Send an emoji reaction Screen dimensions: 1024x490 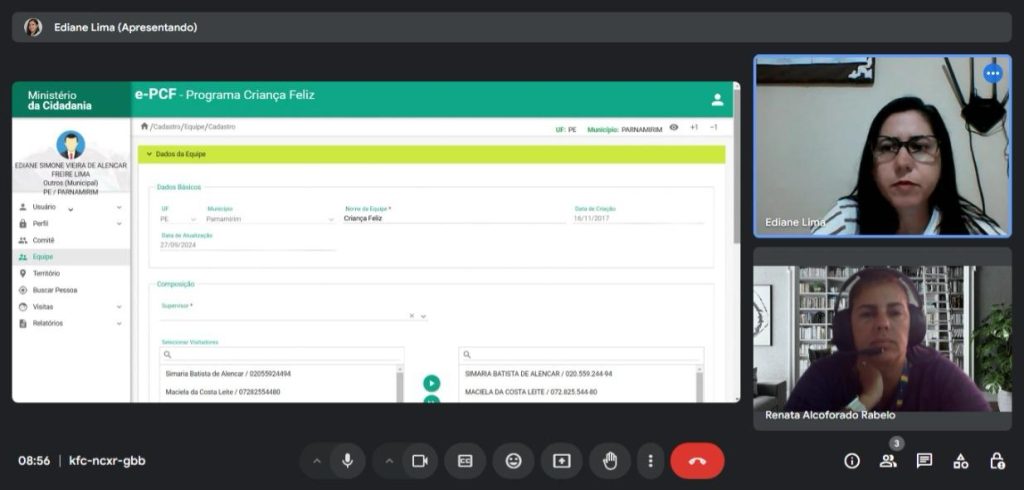(513, 461)
